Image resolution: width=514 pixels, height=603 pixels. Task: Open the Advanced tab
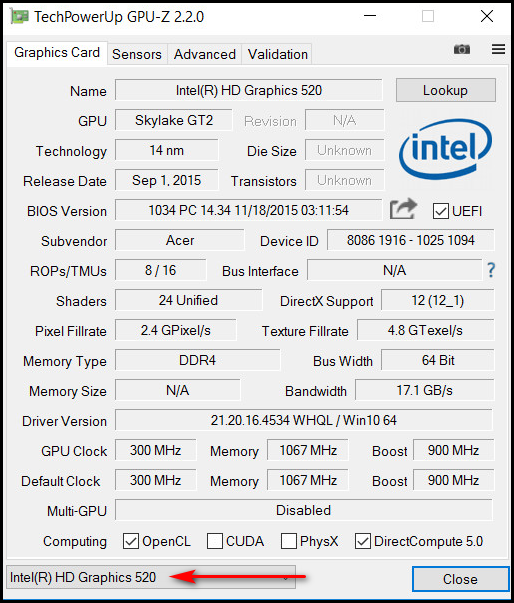coord(205,54)
